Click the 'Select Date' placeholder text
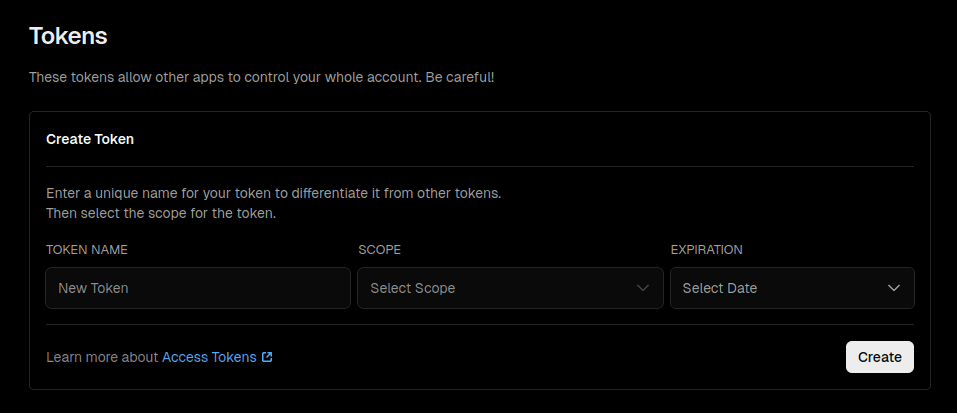This screenshot has height=413, width=957. (719, 288)
